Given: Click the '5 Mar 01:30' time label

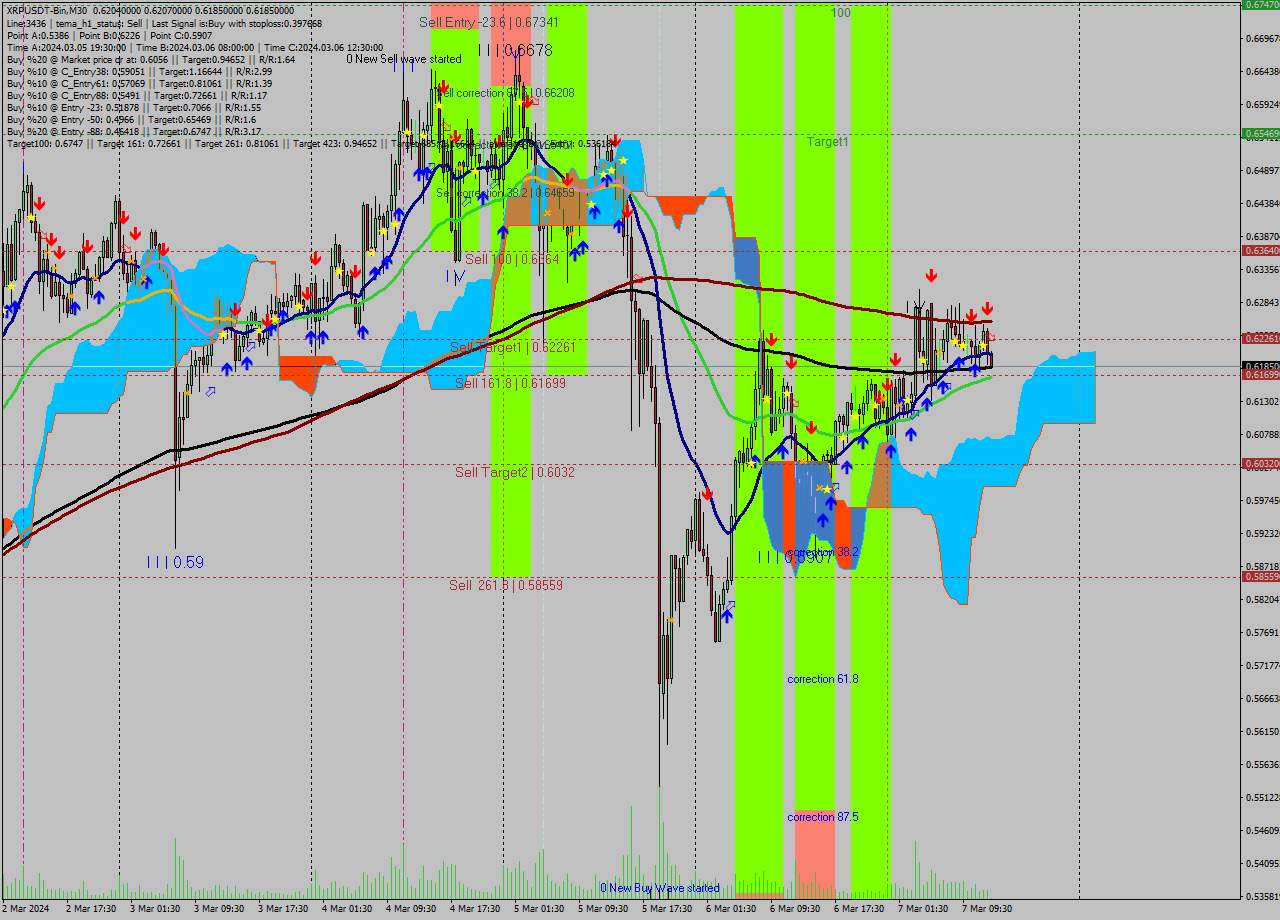Looking at the screenshot, I should [x=538, y=909].
